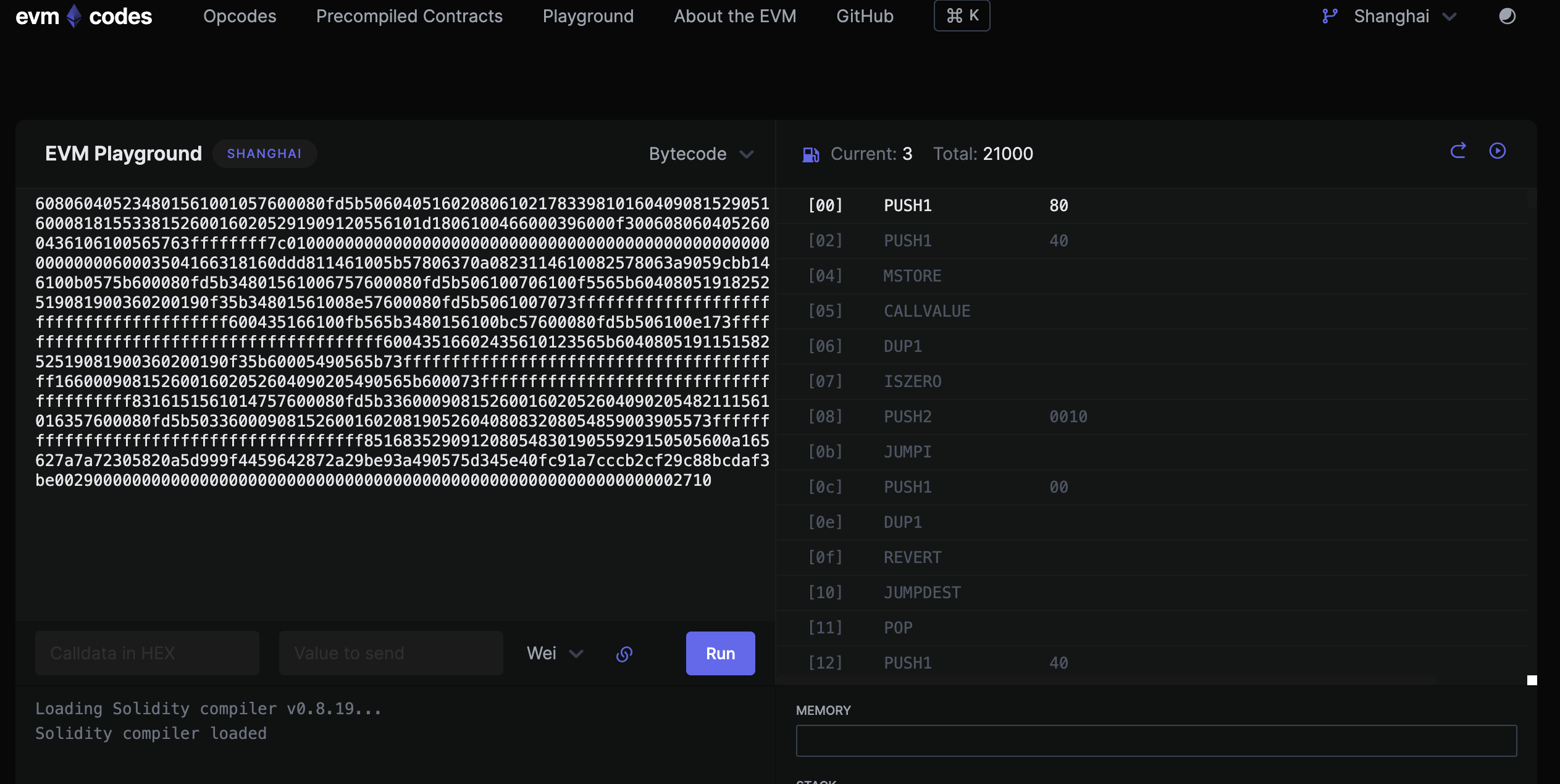Click the fork branch icon
This screenshot has width=1560, height=784.
pyautogui.click(x=1330, y=16)
